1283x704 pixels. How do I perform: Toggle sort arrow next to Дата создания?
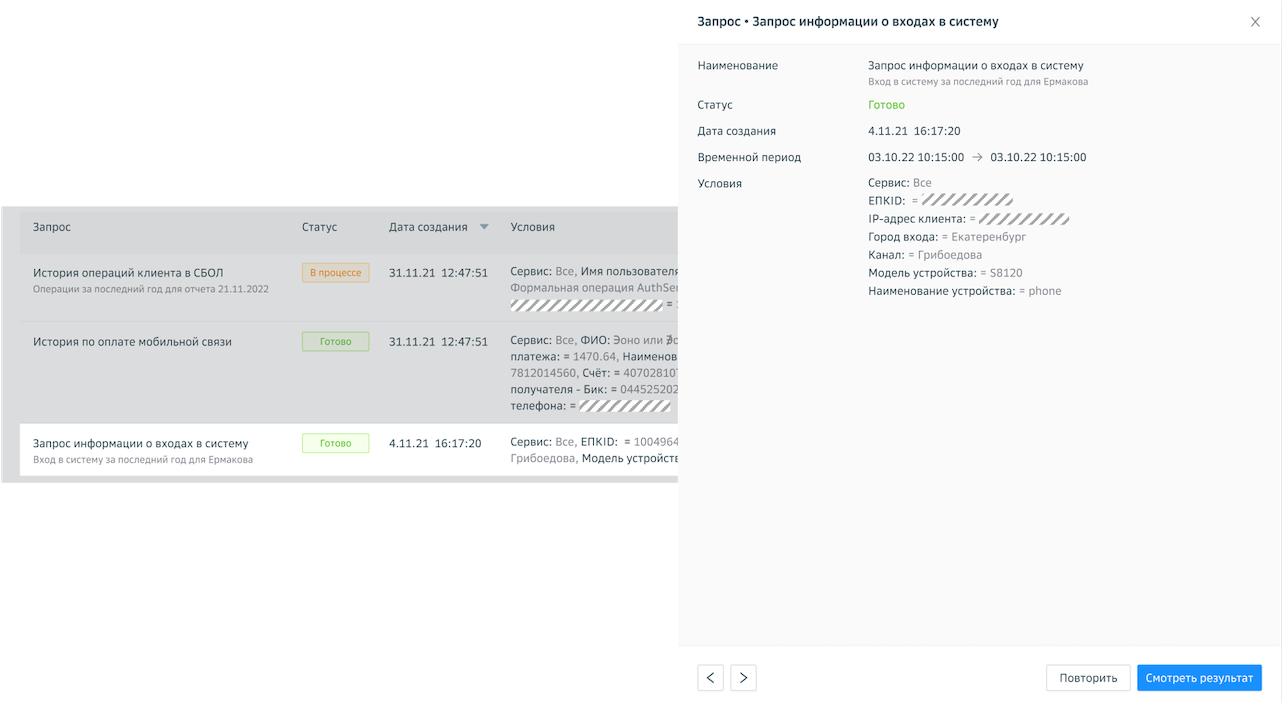coord(484,227)
